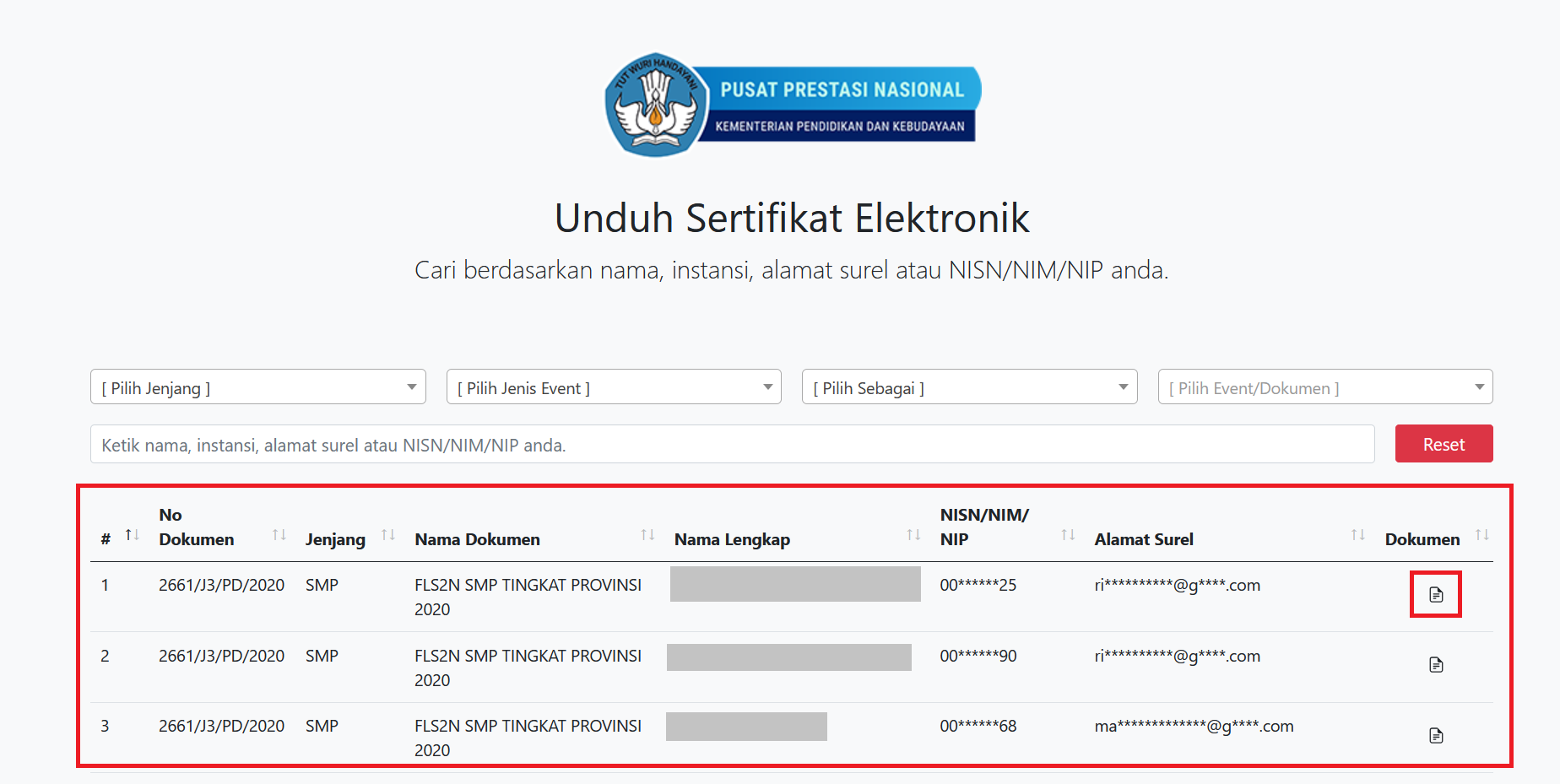
Task: Click the Alamat Surel column header
Action: [x=1144, y=539]
